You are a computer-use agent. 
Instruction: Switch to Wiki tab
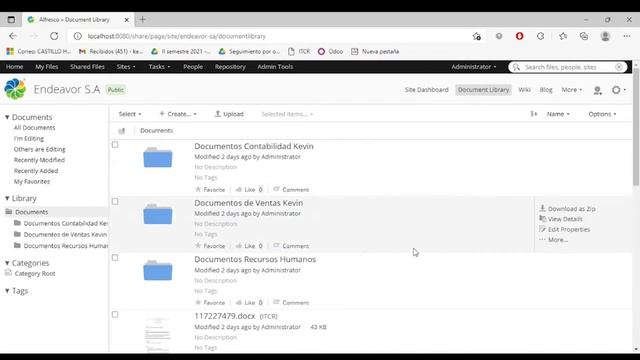[x=524, y=90]
